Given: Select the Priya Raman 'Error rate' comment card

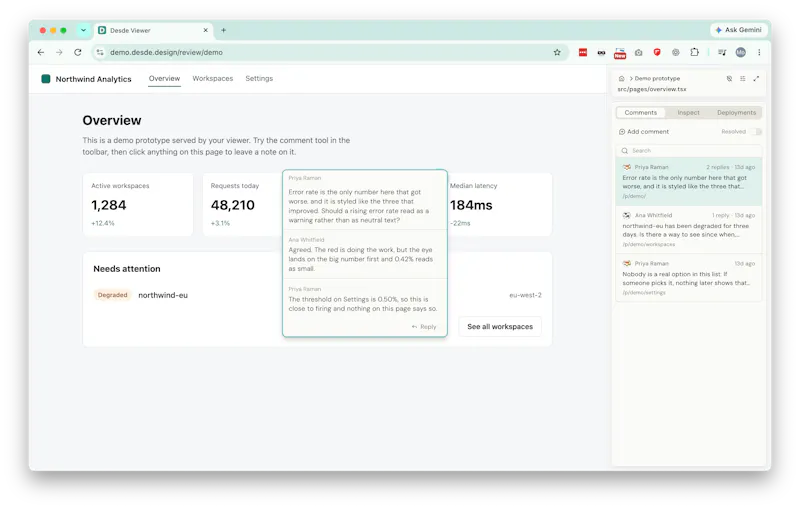Looking at the screenshot, I should (689, 182).
